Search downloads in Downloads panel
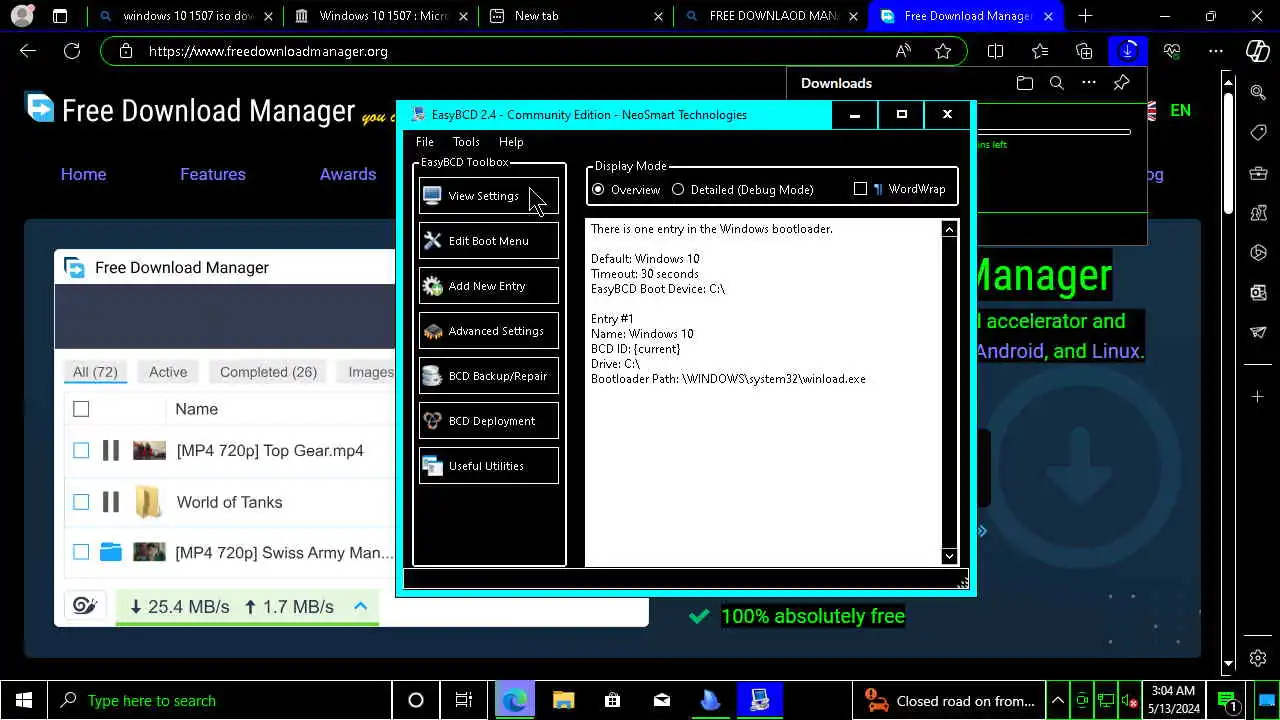The image size is (1280, 720). pos(1056,83)
